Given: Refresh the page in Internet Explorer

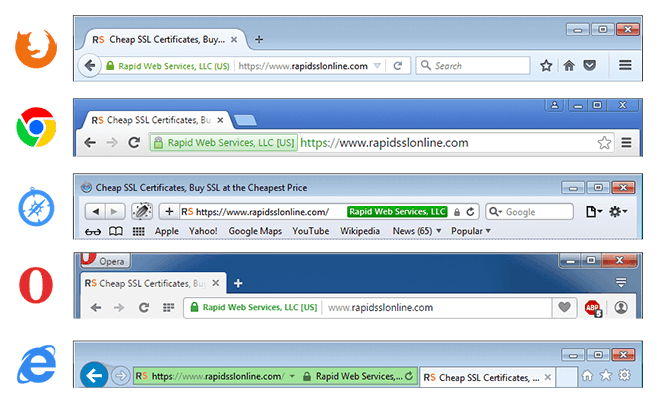Looking at the screenshot, I should (x=409, y=376).
